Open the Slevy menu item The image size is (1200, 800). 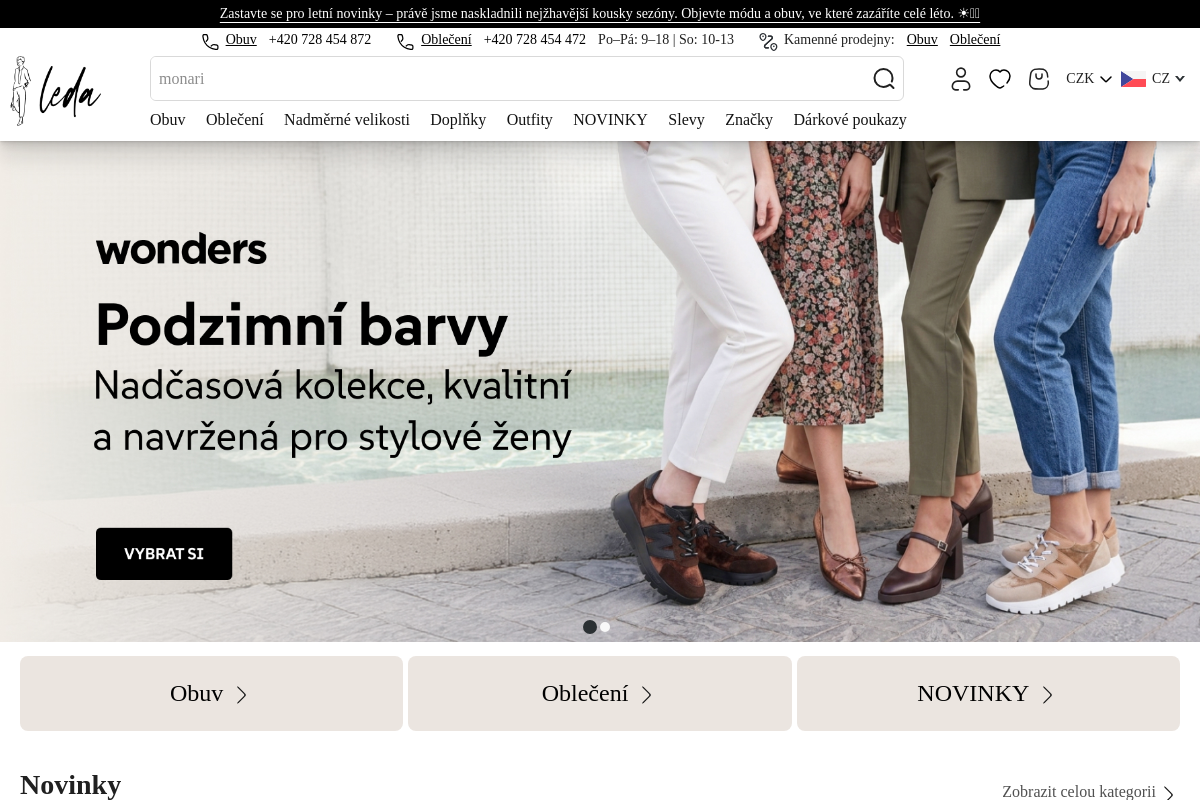tap(686, 120)
